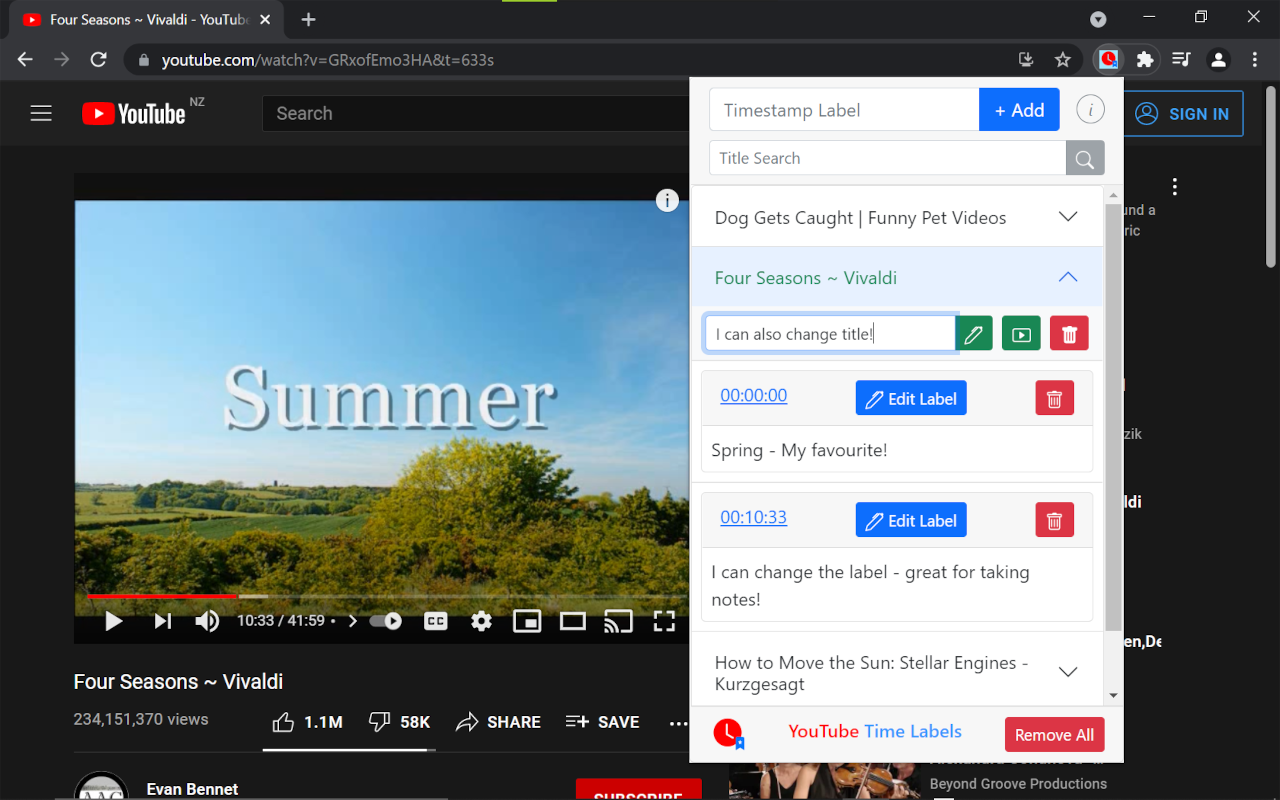Open the YouTube hamburger guide menu
1280x800 pixels.
tap(41, 114)
